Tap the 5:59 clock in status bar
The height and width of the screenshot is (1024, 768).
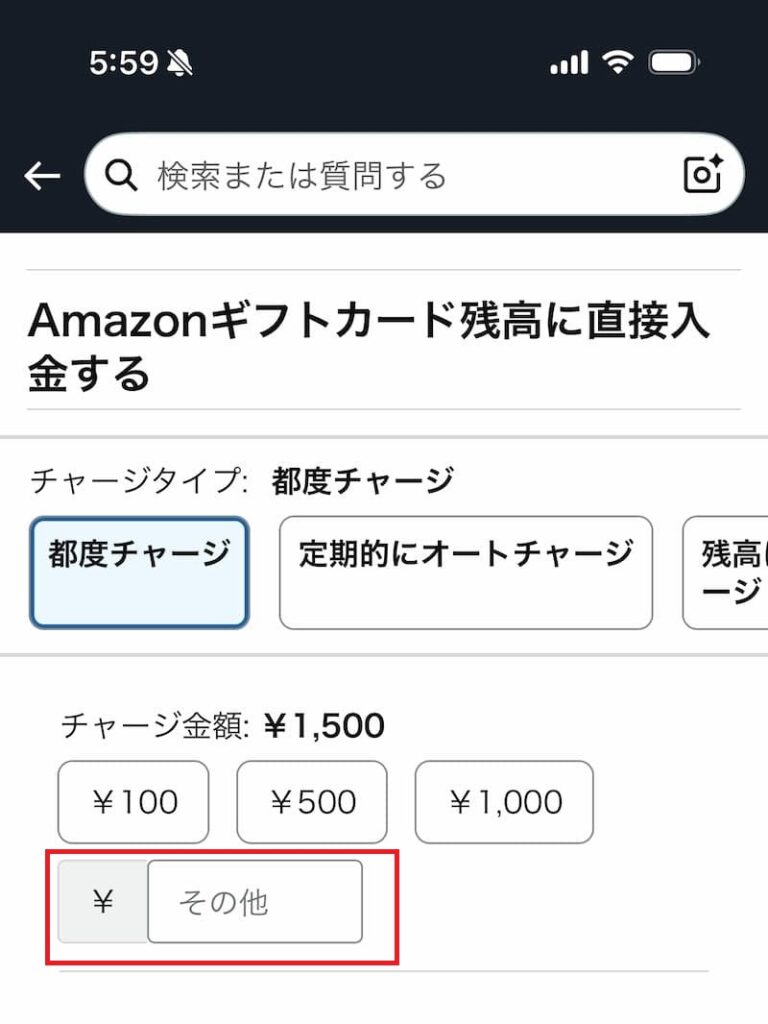click(123, 64)
